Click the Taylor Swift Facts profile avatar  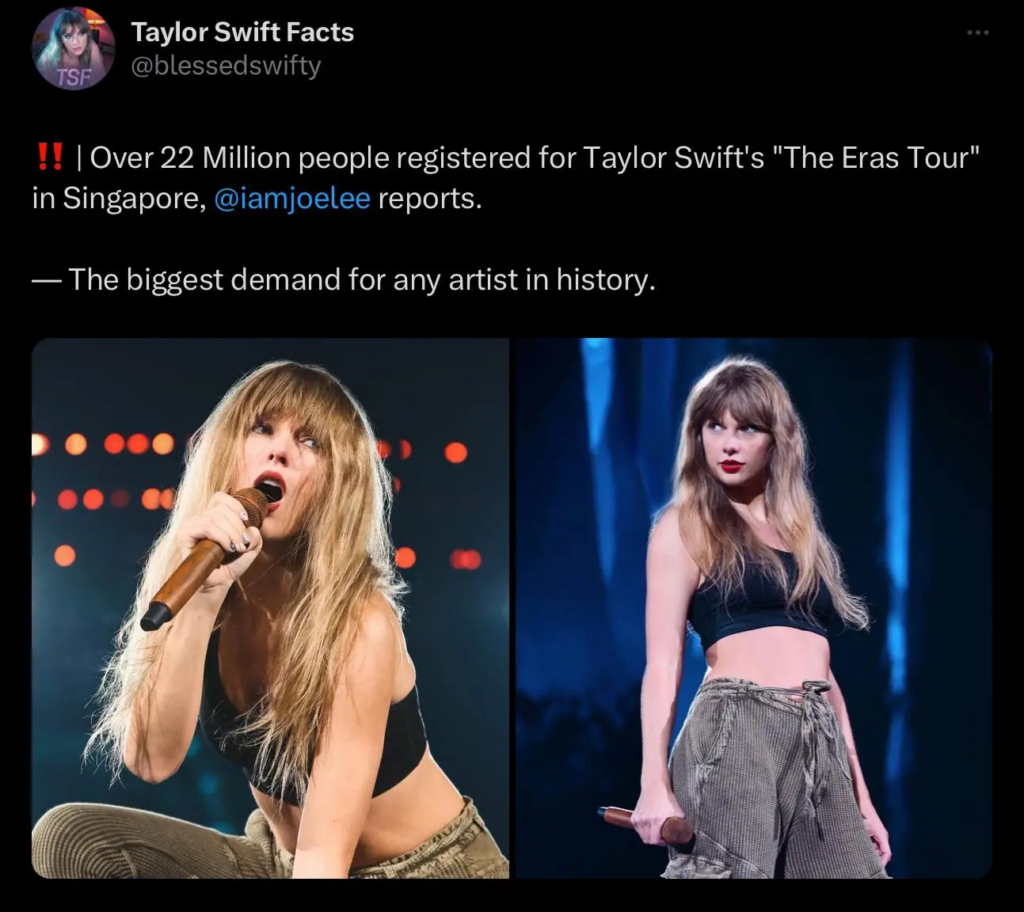point(73,48)
